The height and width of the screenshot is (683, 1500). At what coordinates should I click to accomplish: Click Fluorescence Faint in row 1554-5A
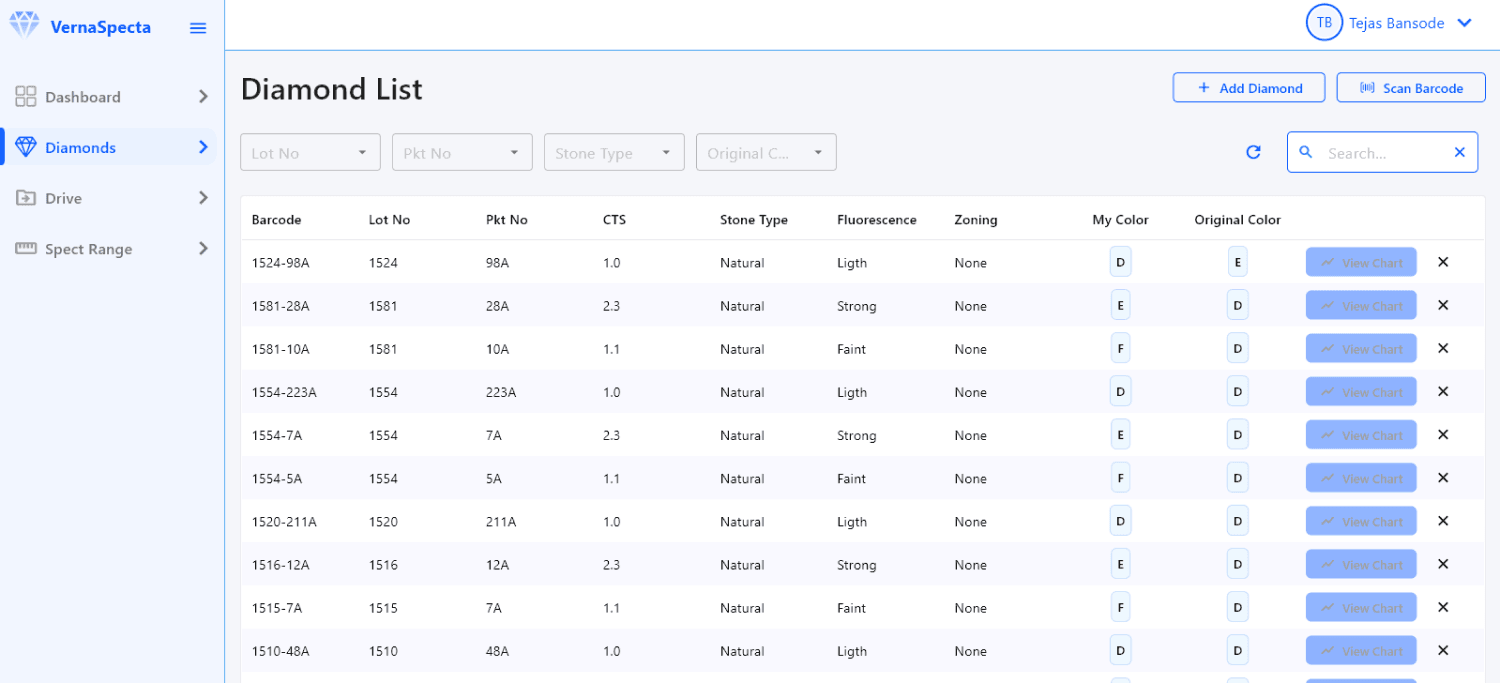[852, 478]
